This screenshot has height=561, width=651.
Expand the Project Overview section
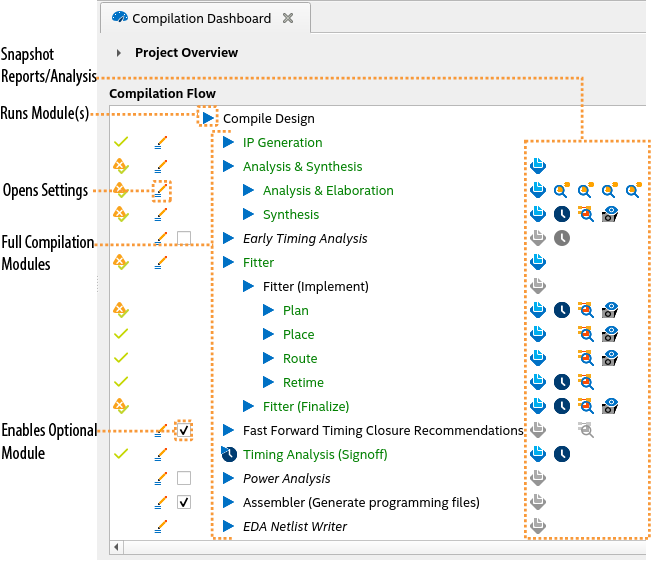[119, 53]
